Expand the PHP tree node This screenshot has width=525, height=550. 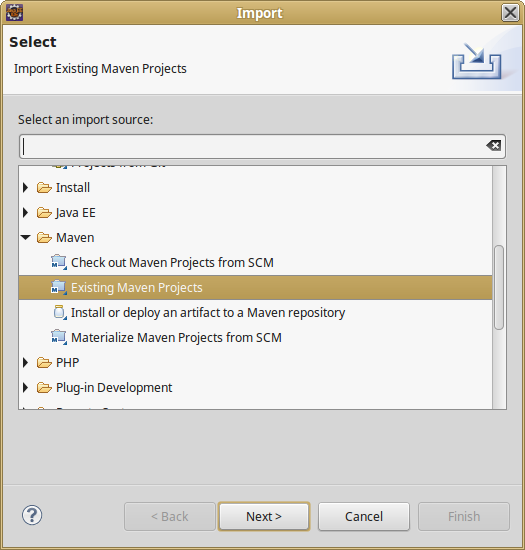pyautogui.click(x=26, y=363)
